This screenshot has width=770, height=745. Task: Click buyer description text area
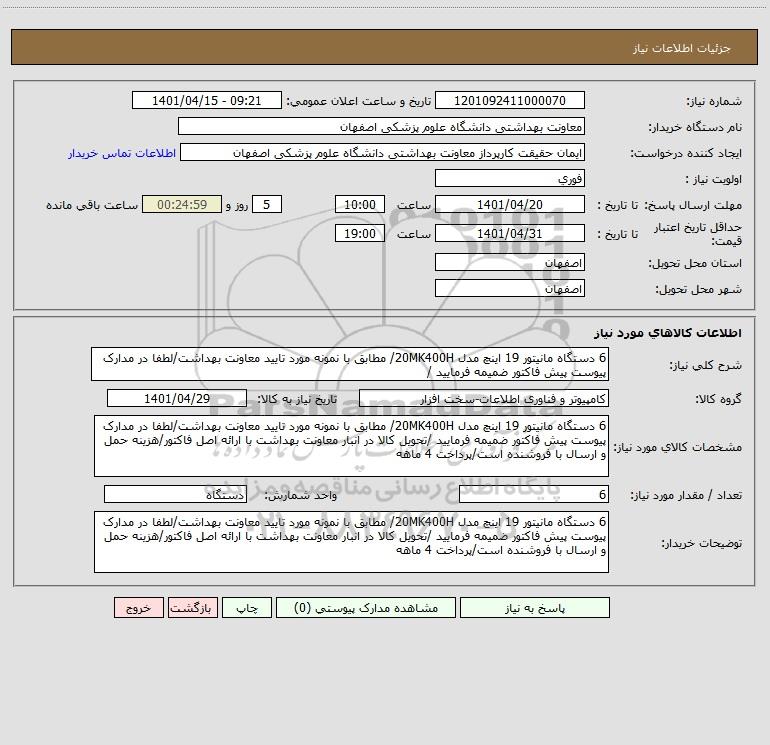click(x=351, y=542)
